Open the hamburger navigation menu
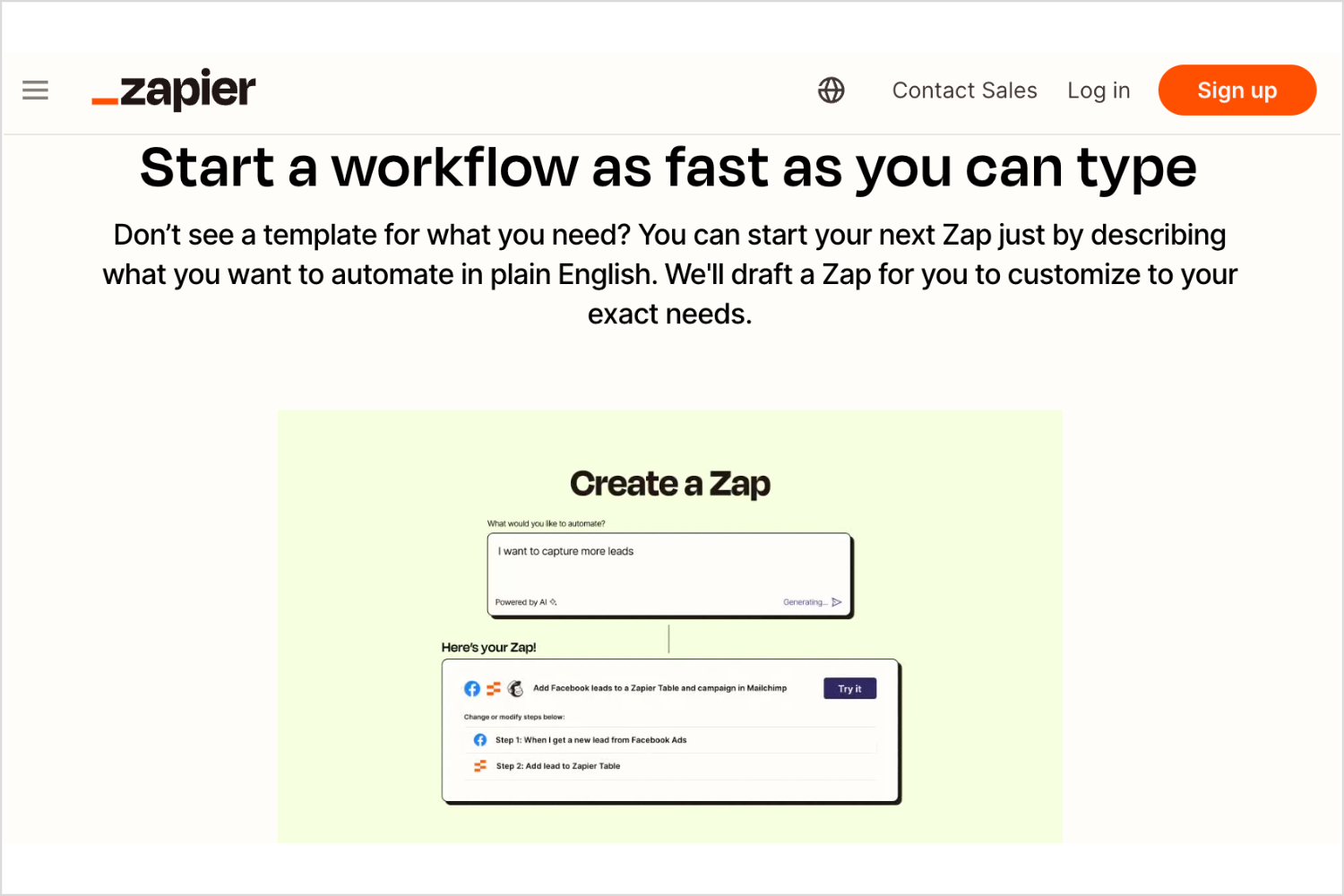This screenshot has width=1344, height=896. pos(35,90)
